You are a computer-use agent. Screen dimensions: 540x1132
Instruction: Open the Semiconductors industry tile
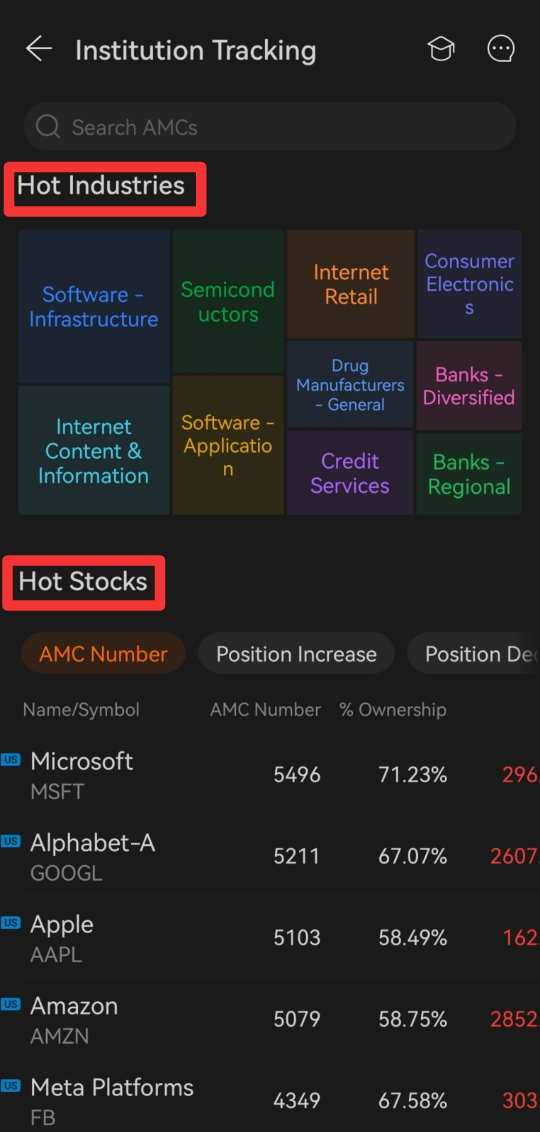[228, 302]
